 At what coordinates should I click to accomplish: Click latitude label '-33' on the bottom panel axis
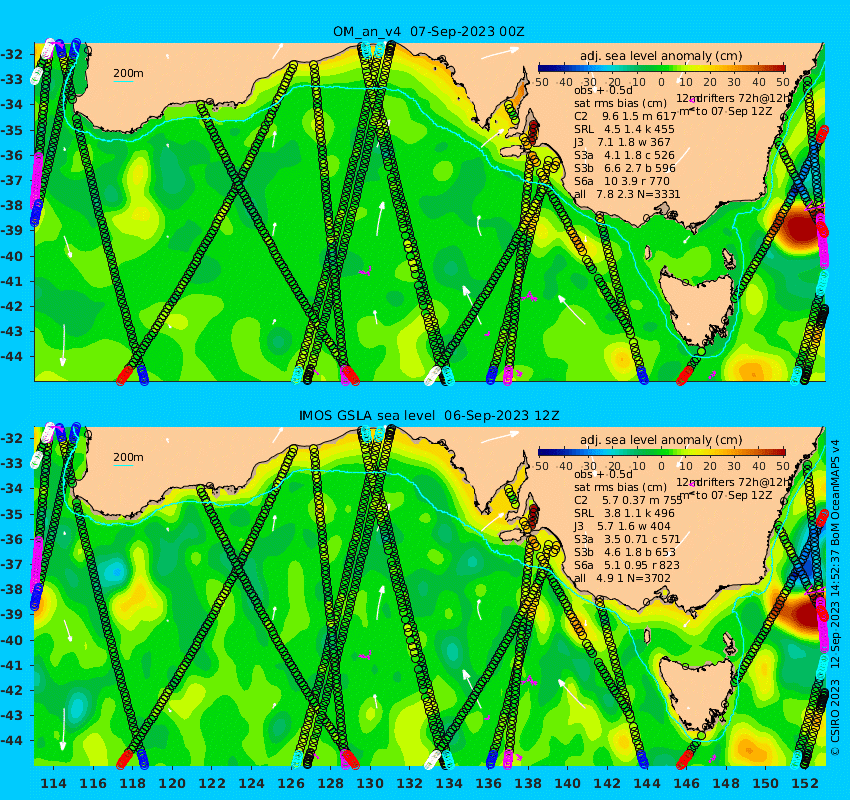click(11, 463)
